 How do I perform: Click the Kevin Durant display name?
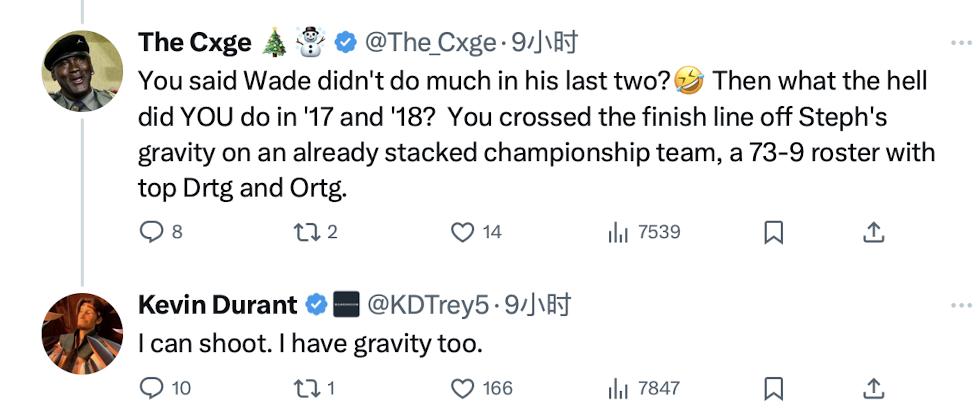(218, 305)
